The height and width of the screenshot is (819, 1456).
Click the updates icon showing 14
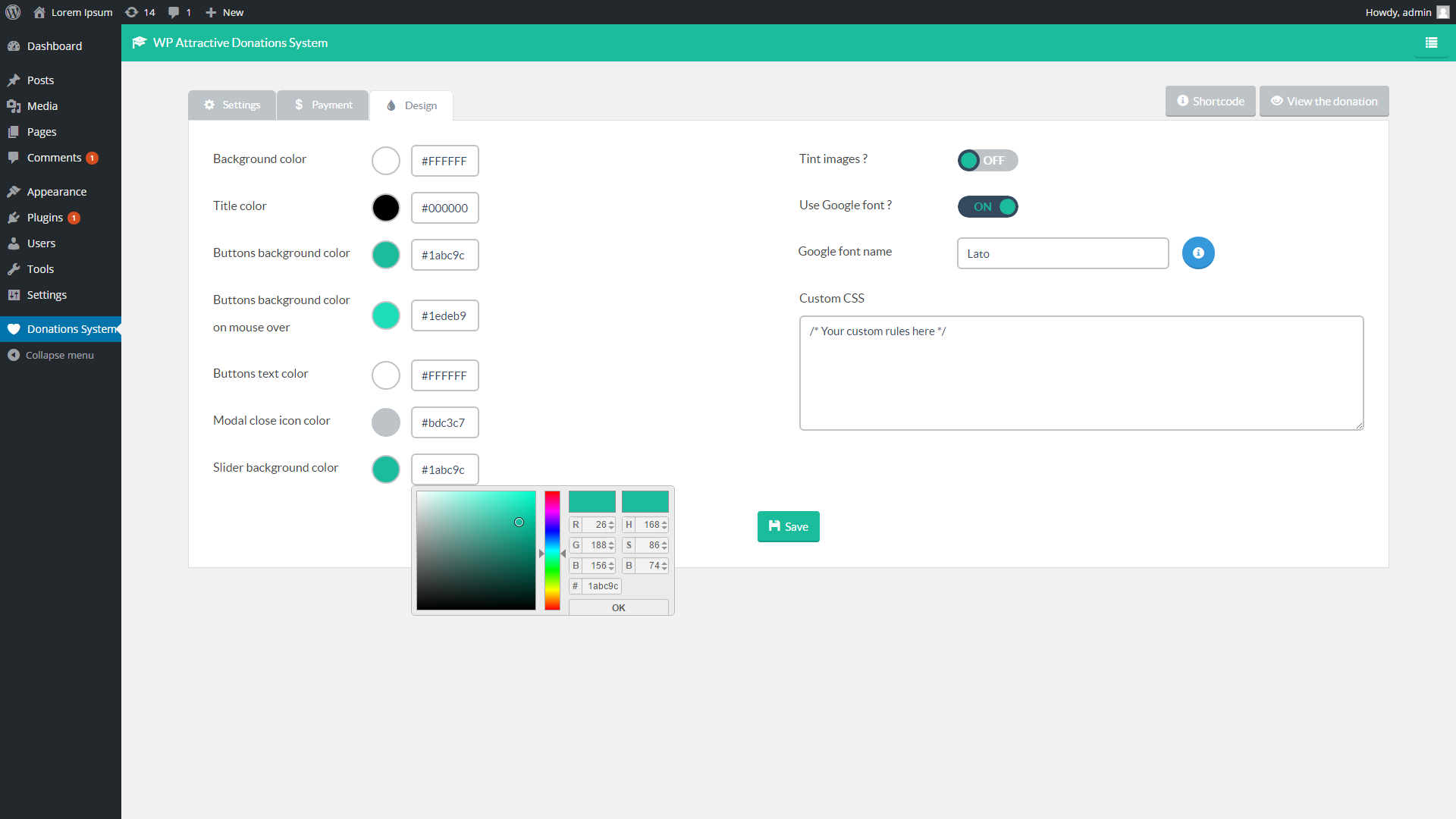pos(132,12)
